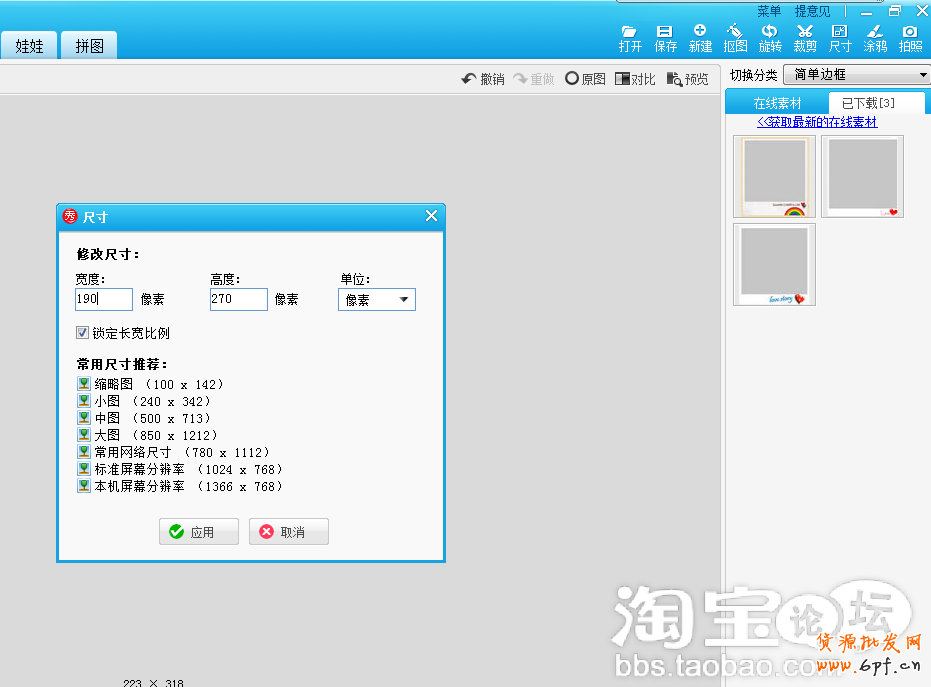Toggle the 锁定长宽比例 checkbox

coord(83,333)
